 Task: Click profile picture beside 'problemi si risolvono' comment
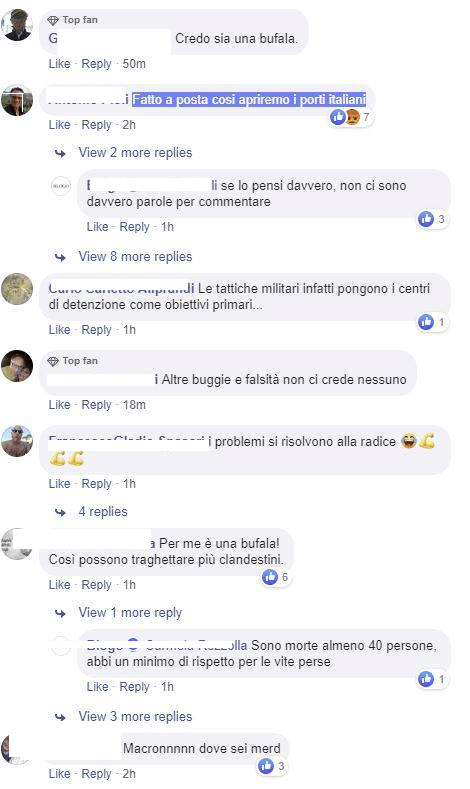(x=17, y=441)
